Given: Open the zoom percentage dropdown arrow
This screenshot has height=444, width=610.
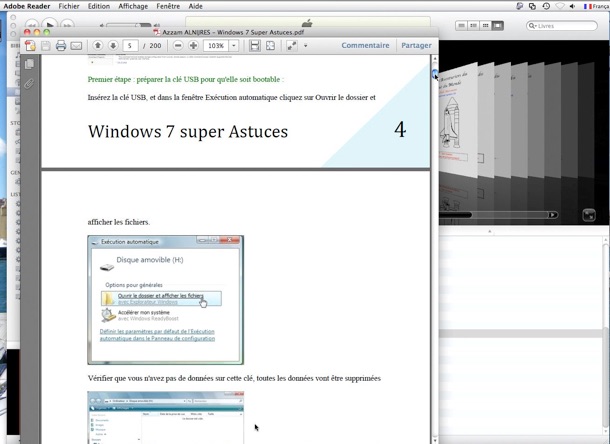Looking at the screenshot, I should click(x=234, y=46).
